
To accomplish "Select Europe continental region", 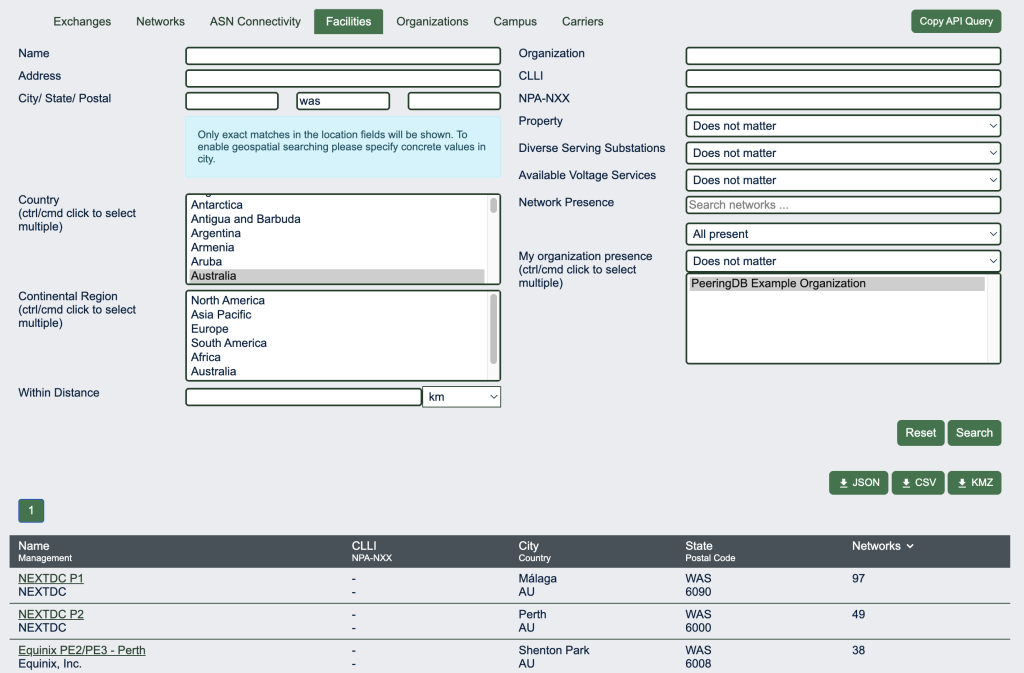I will [336, 329].
